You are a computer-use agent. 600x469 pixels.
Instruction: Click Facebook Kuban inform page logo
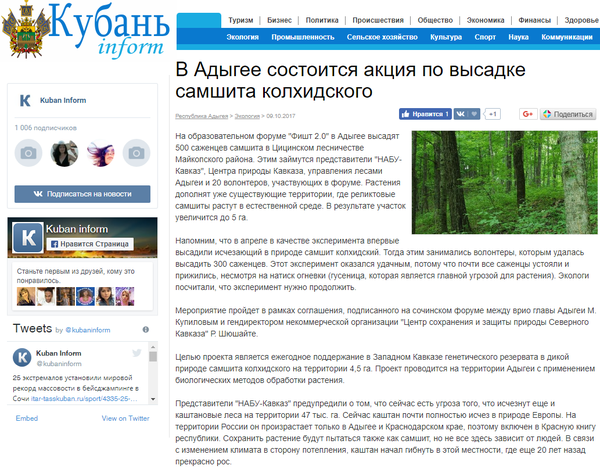click(x=28, y=238)
